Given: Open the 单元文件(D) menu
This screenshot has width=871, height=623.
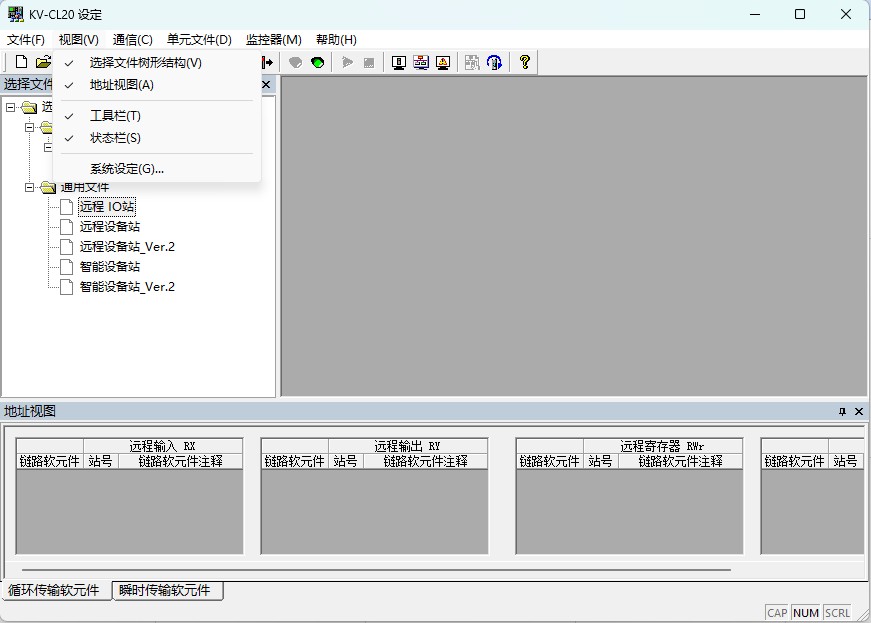Looking at the screenshot, I should point(199,40).
